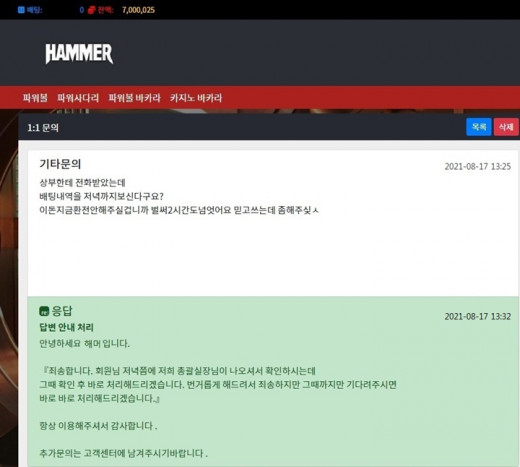Click the reply line 추가문의는 고객센터에 남겨주시기바랍니다

[x=123, y=453]
